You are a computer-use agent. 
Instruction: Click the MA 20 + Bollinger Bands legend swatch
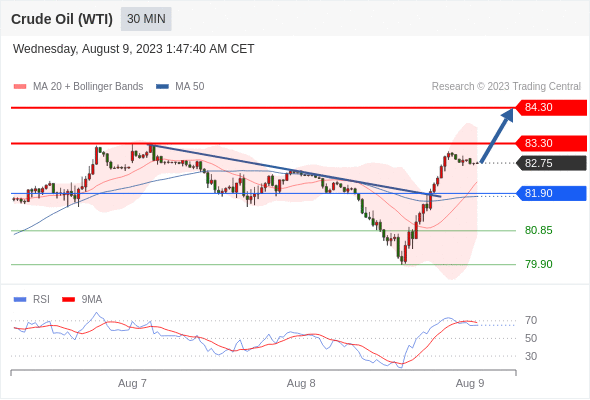click(x=20, y=87)
